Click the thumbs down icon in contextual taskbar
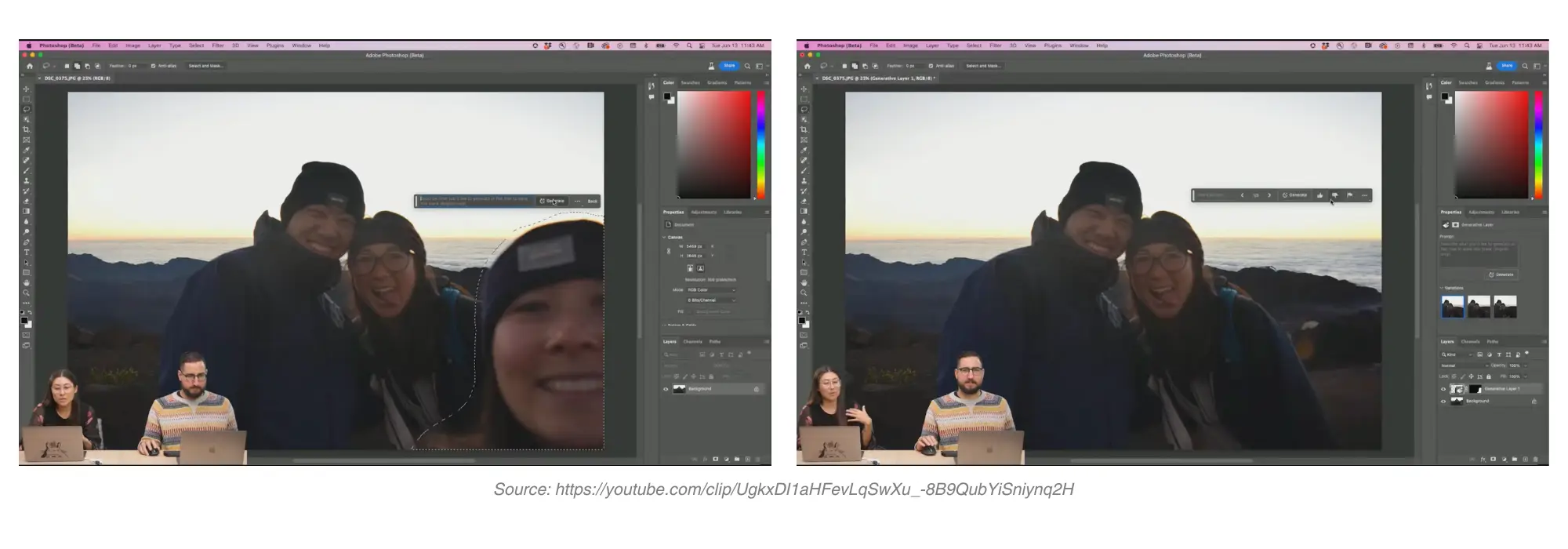This screenshot has height=549, width=1568. (x=1335, y=195)
